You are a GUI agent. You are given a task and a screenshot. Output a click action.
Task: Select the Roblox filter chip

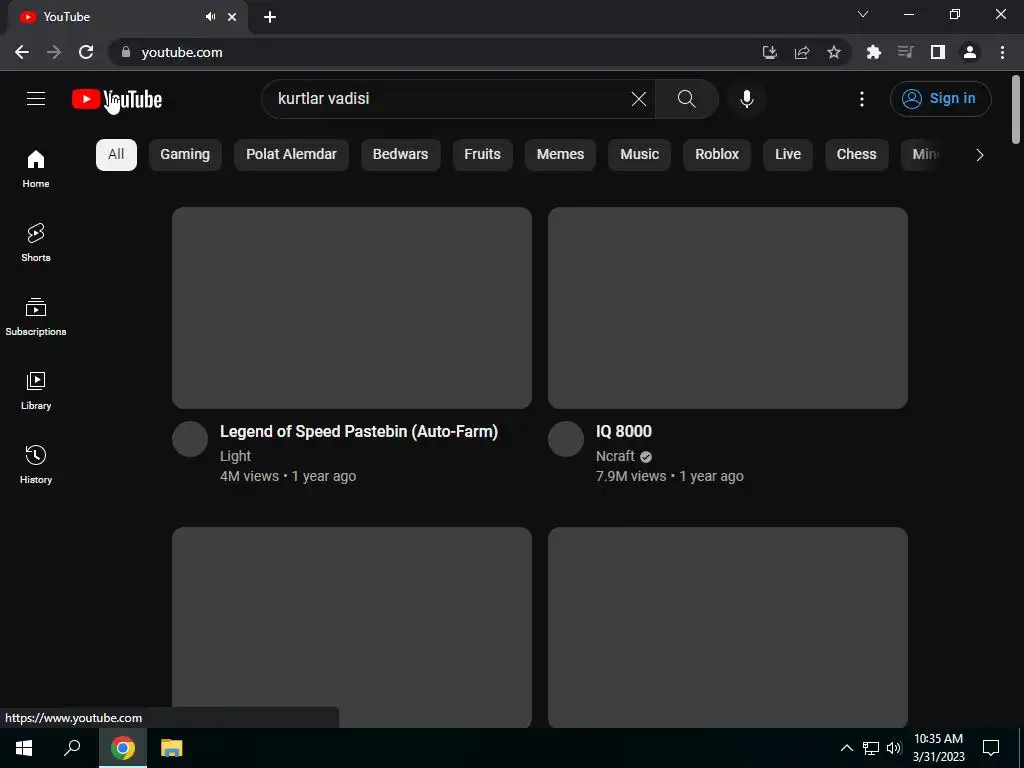(x=717, y=155)
